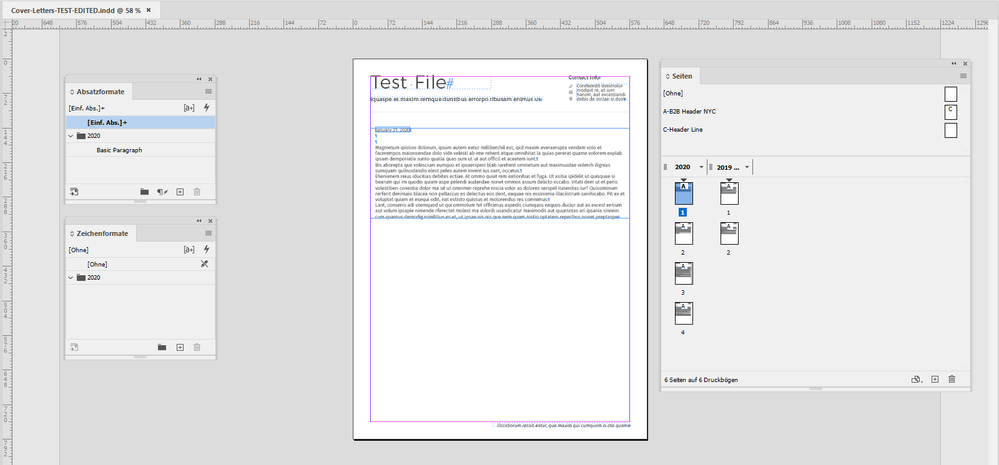Screen dimensions: 999x465
Task: Click the Test File heading on the page
Action: click(x=408, y=83)
